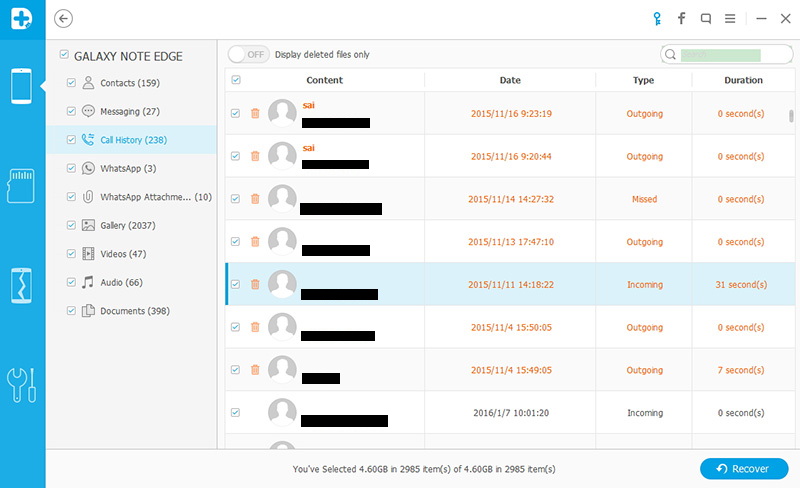Select the date 2015/11/13 17:47:10
Image resolution: width=800 pixels, height=488 pixels.
click(x=511, y=242)
